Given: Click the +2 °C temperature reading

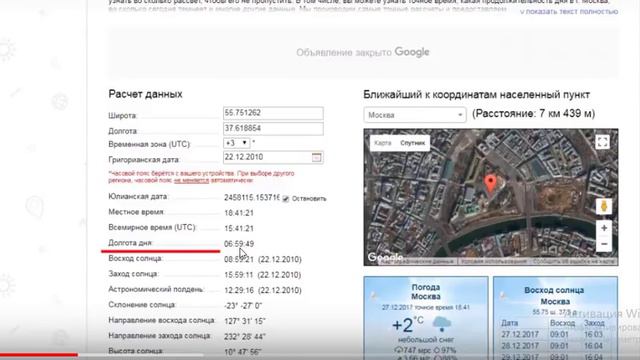Looking at the screenshot, I should (407, 324).
